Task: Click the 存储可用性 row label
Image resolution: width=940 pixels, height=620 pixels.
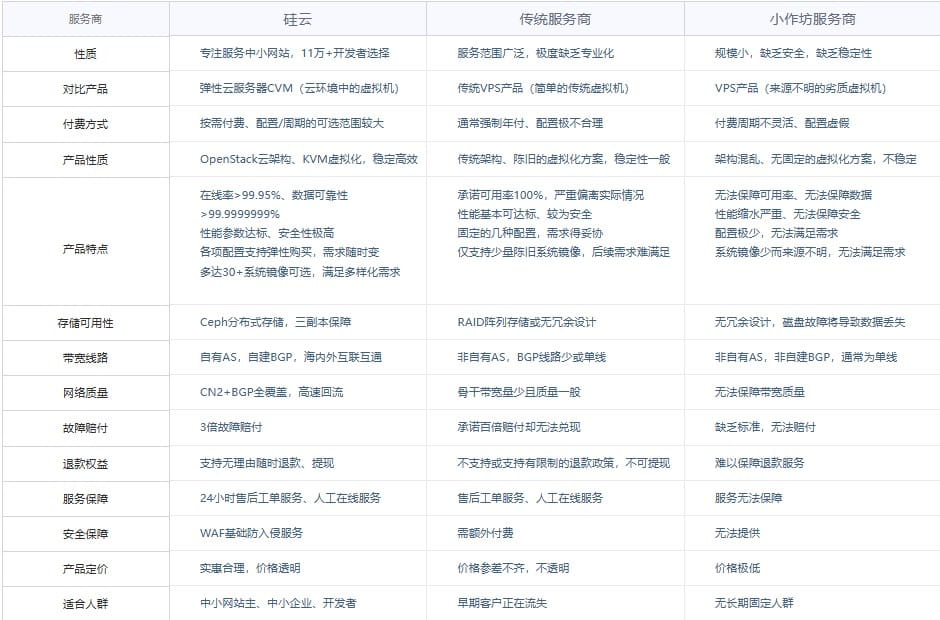Action: (x=87, y=321)
